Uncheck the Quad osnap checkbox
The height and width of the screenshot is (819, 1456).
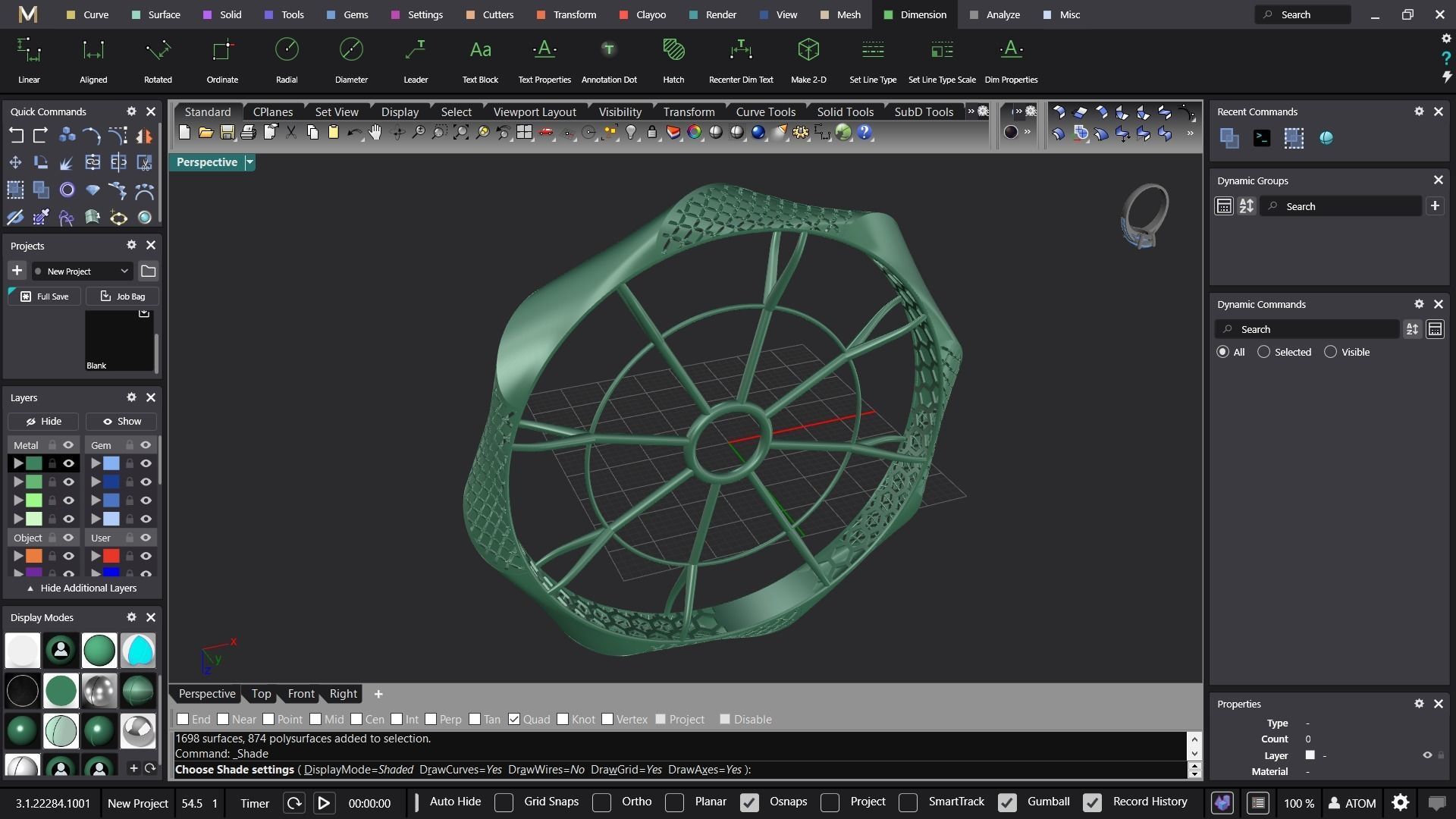coord(514,719)
